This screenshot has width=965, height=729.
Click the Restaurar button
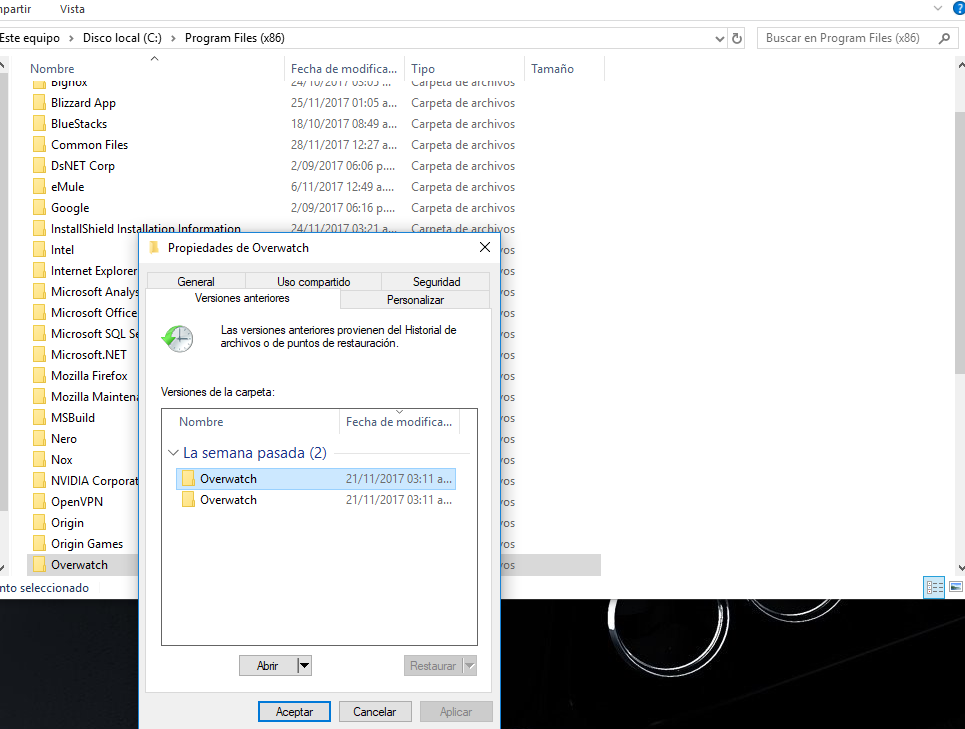[433, 665]
